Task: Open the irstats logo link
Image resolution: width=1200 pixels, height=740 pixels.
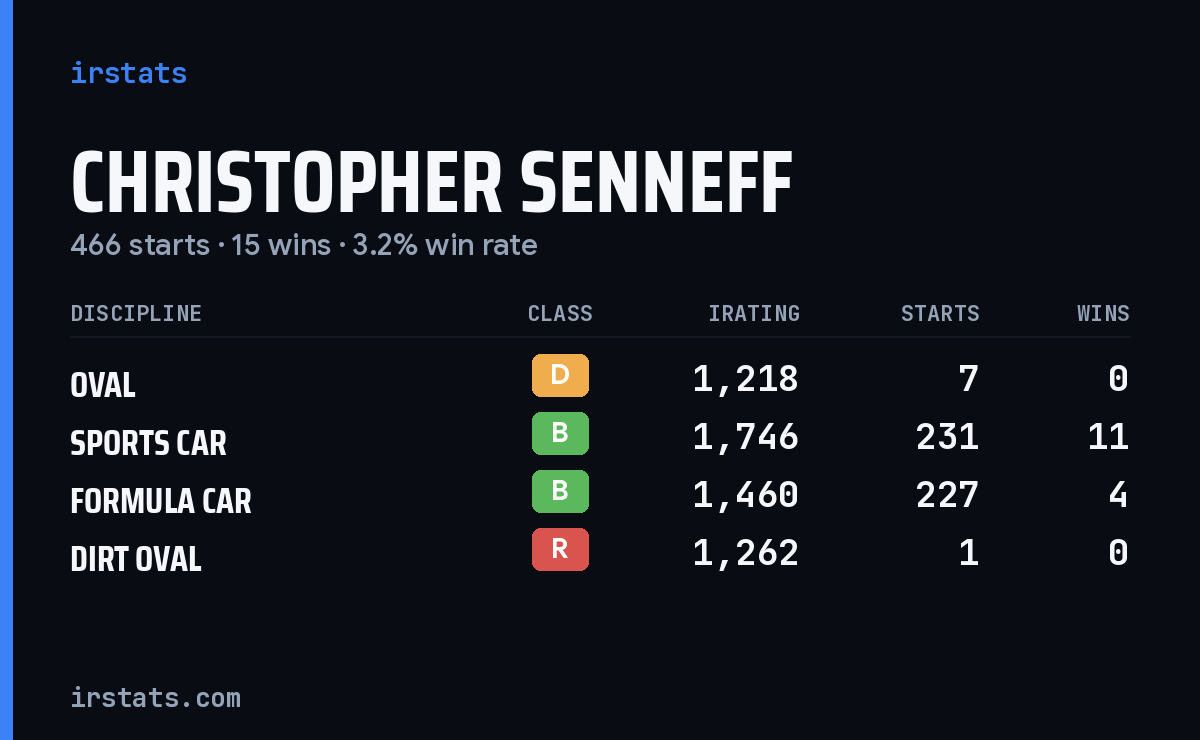Action: (129, 73)
